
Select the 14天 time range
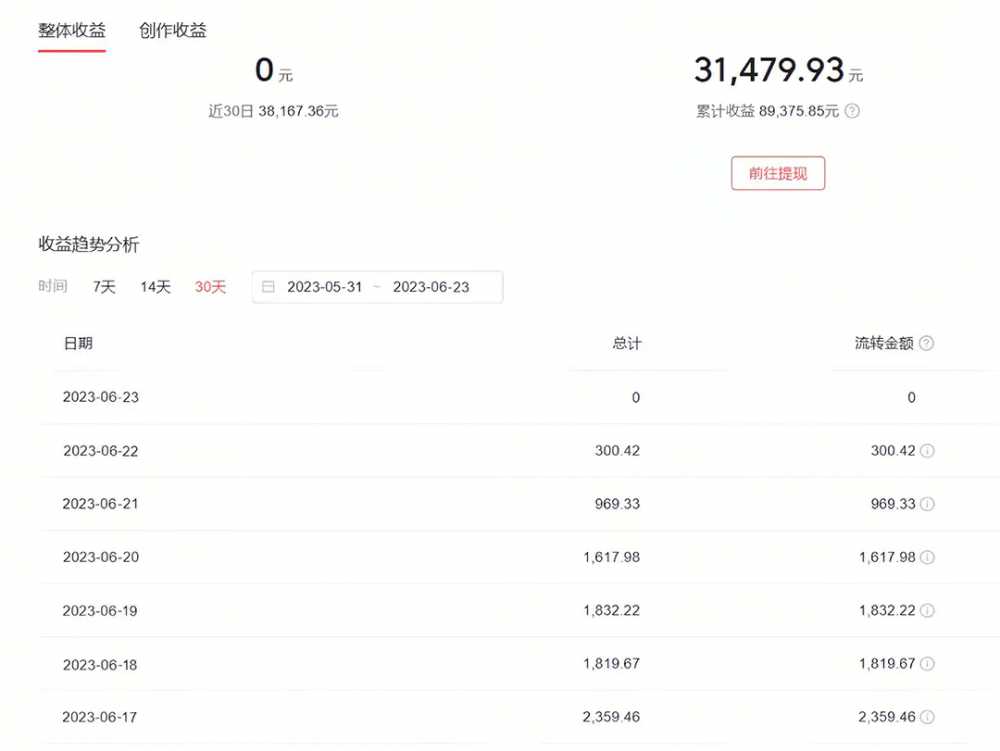tap(156, 287)
